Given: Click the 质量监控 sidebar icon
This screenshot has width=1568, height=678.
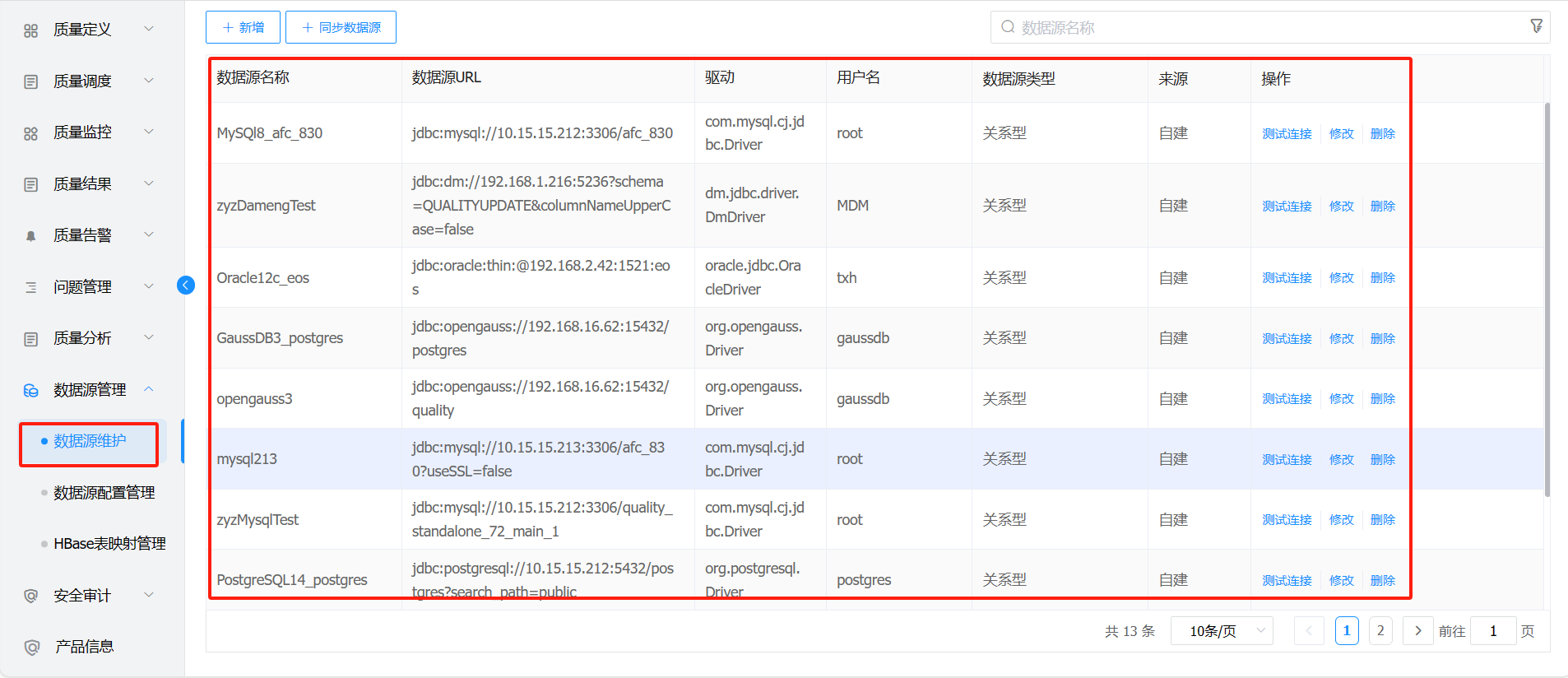Looking at the screenshot, I should click(x=31, y=133).
